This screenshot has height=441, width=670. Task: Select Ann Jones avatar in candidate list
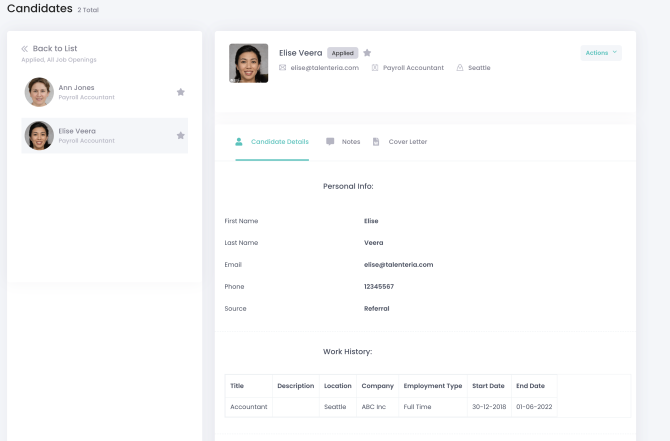point(39,92)
